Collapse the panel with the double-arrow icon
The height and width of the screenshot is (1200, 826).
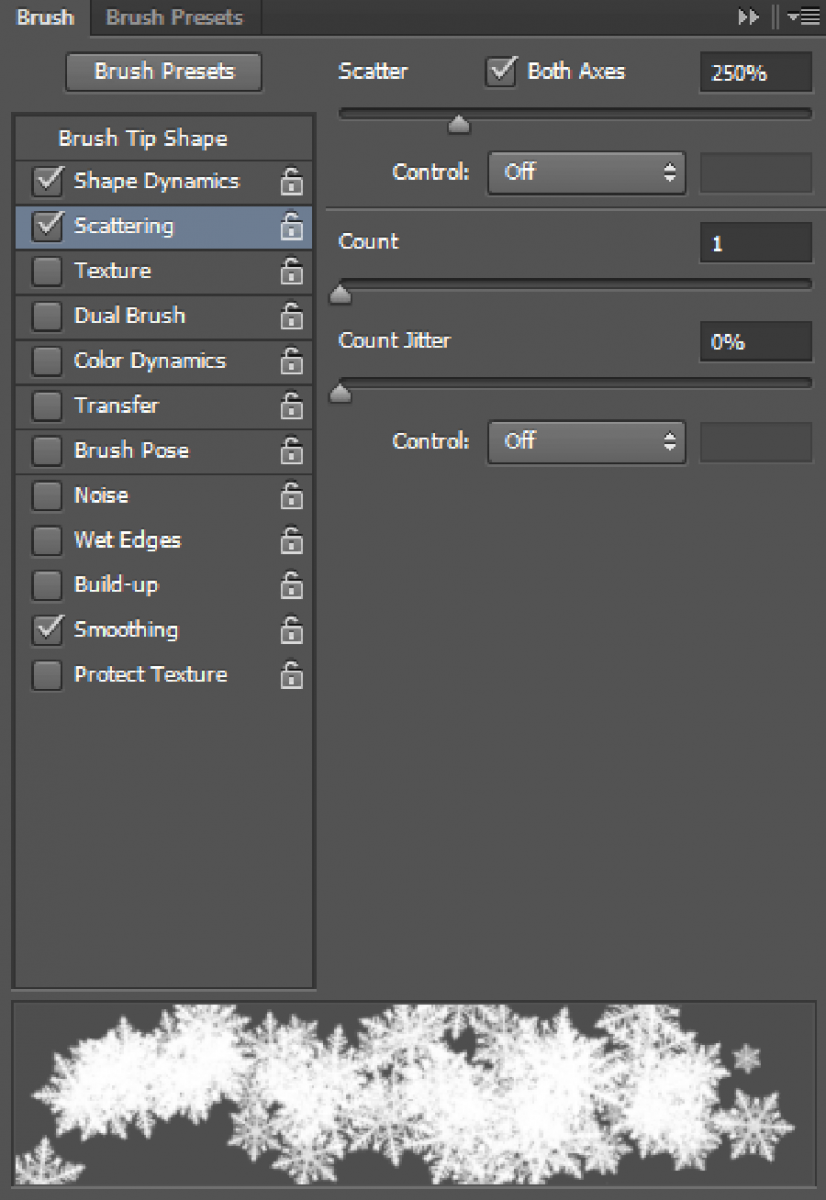coord(748,17)
